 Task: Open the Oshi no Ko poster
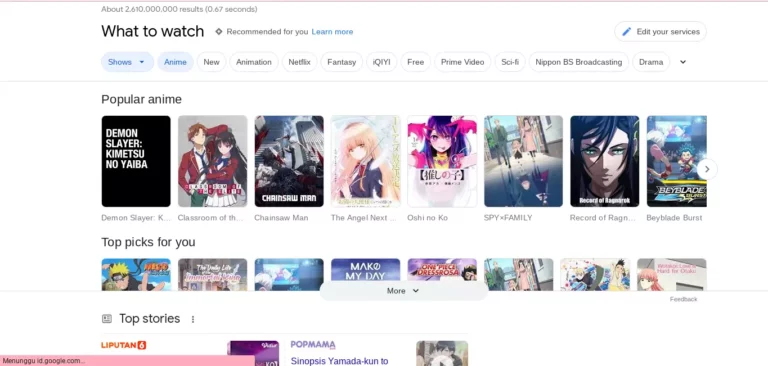[442, 161]
